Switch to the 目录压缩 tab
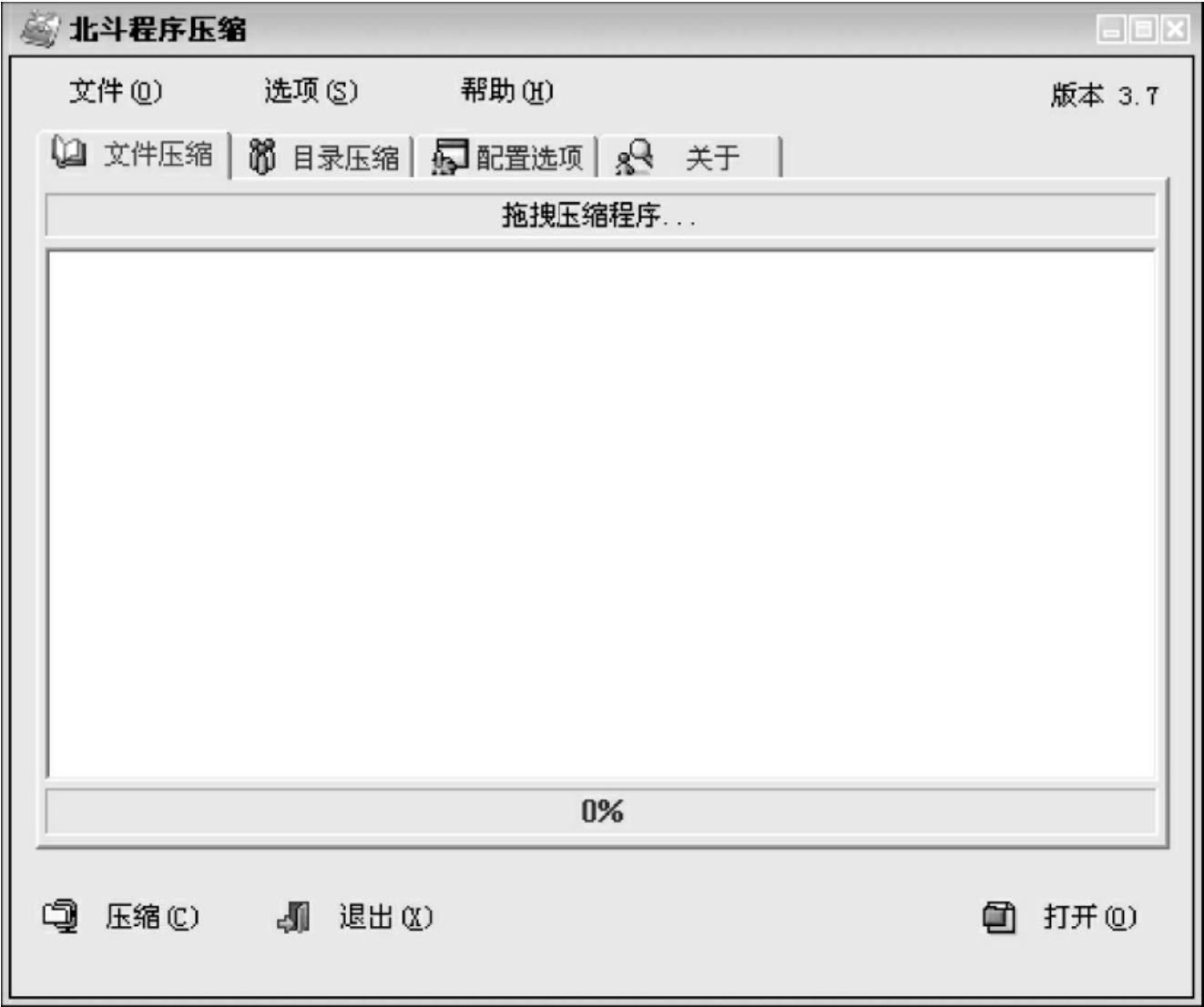1204x1007 pixels. pos(323,158)
